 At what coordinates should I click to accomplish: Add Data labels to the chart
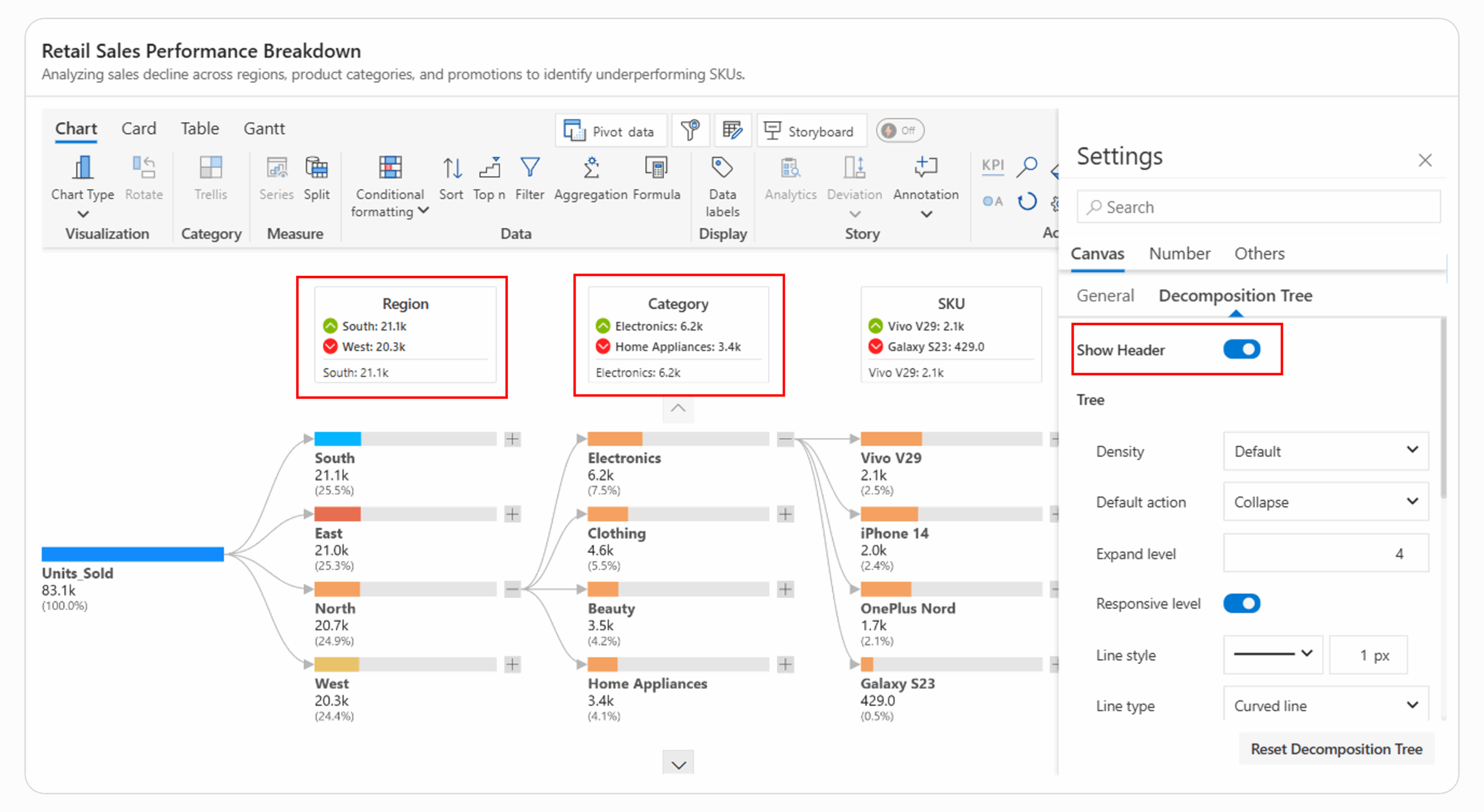[x=722, y=185]
